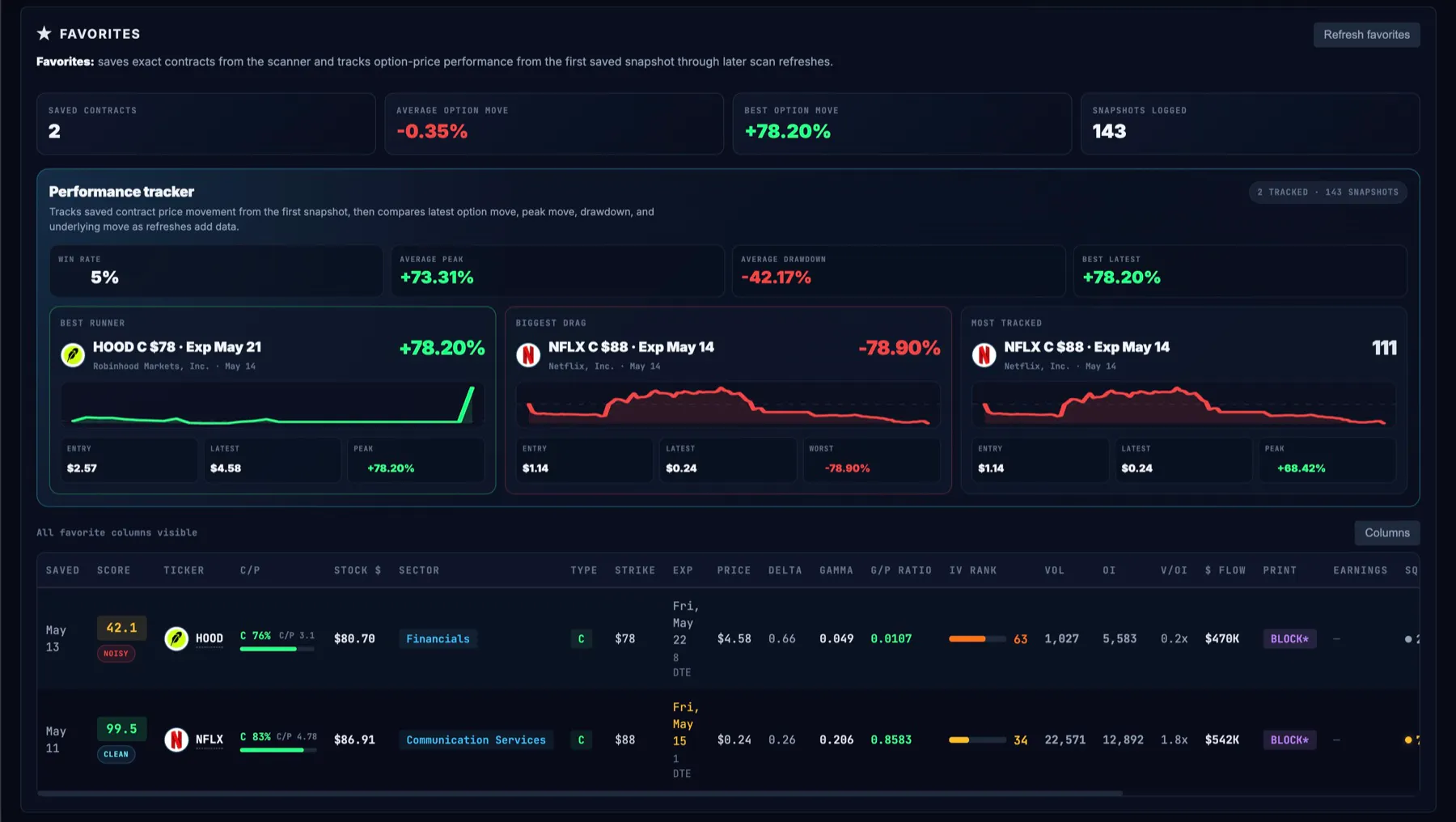Sort by TICKER column header

point(184,570)
